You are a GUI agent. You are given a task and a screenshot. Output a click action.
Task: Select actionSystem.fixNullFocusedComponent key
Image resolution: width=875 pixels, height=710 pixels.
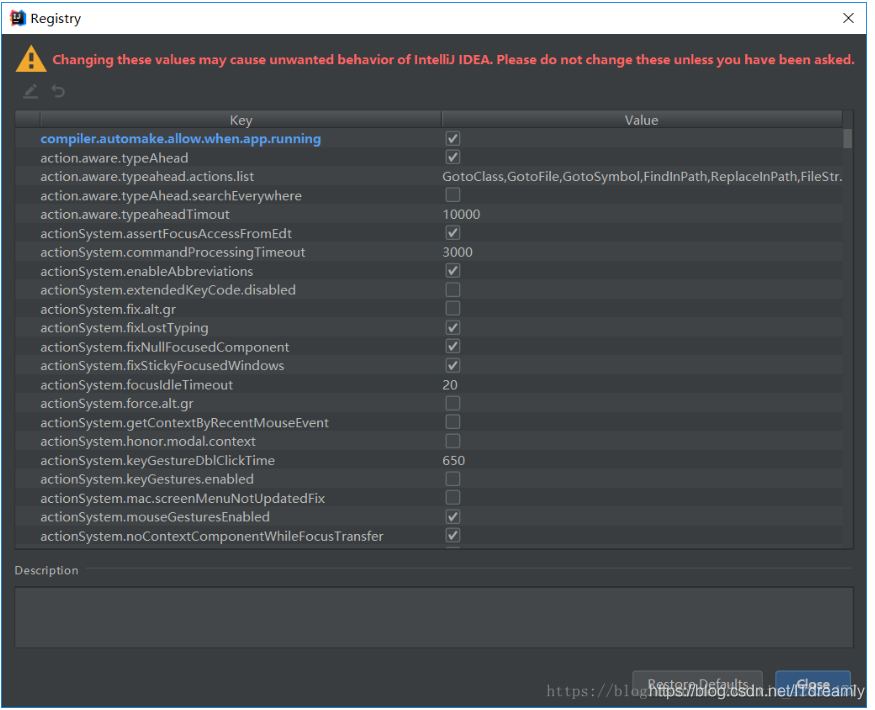[165, 347]
